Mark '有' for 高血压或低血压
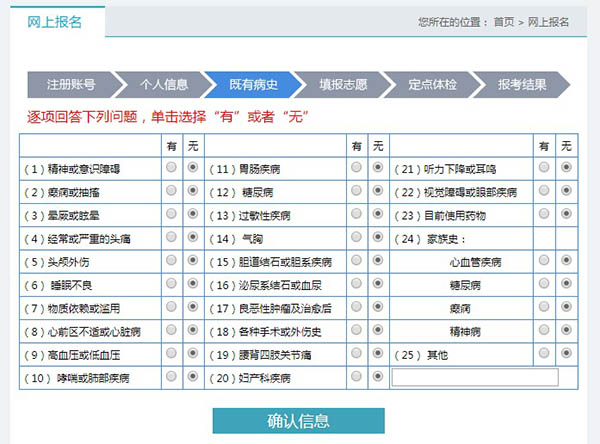The height and width of the screenshot is (444, 600). [171, 354]
